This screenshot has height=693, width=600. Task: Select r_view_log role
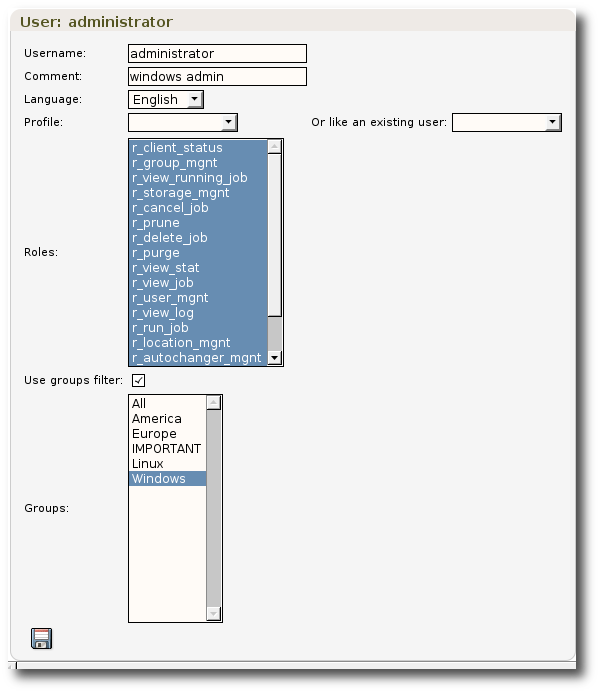(198, 313)
